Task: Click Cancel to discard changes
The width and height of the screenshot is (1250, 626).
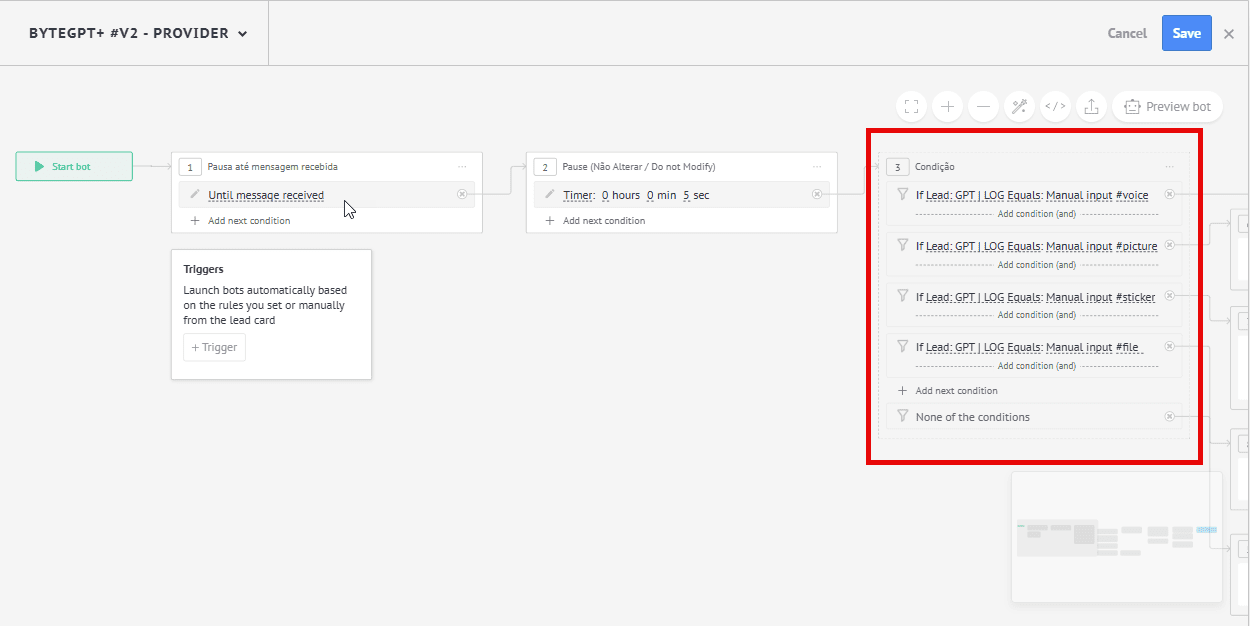Action: coord(1127,33)
